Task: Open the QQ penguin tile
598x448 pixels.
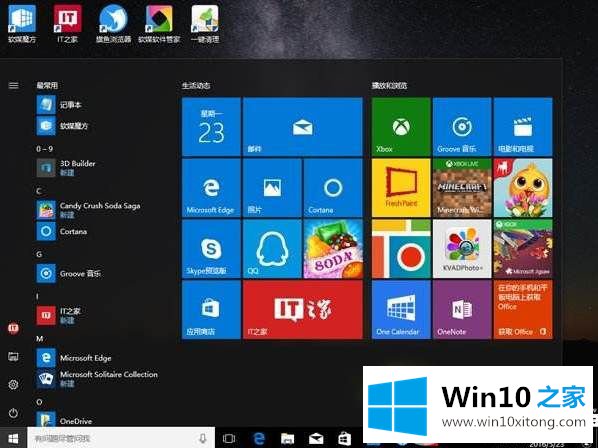Action: (272, 249)
